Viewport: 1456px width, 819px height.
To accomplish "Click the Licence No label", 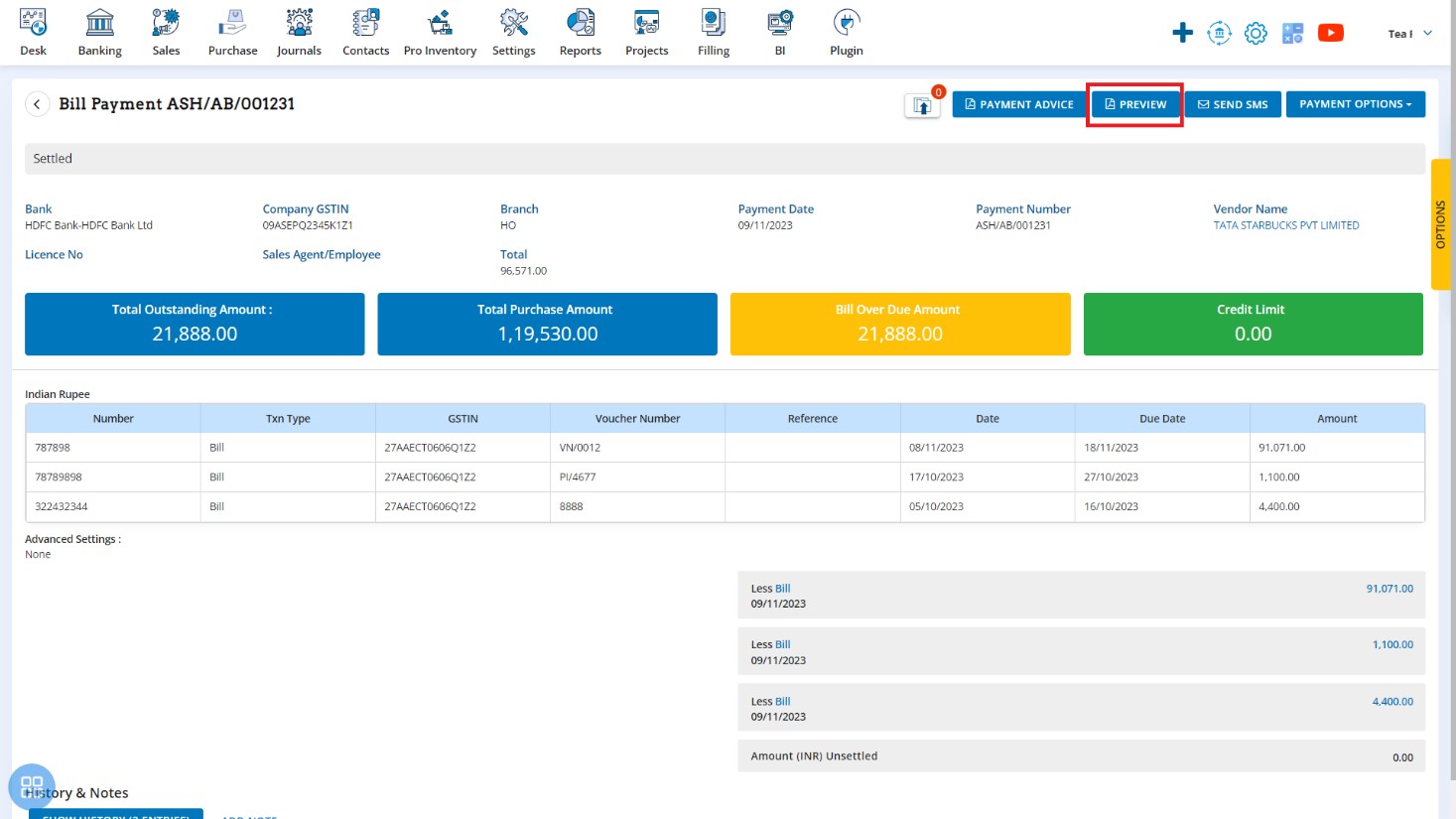I will (x=54, y=255).
